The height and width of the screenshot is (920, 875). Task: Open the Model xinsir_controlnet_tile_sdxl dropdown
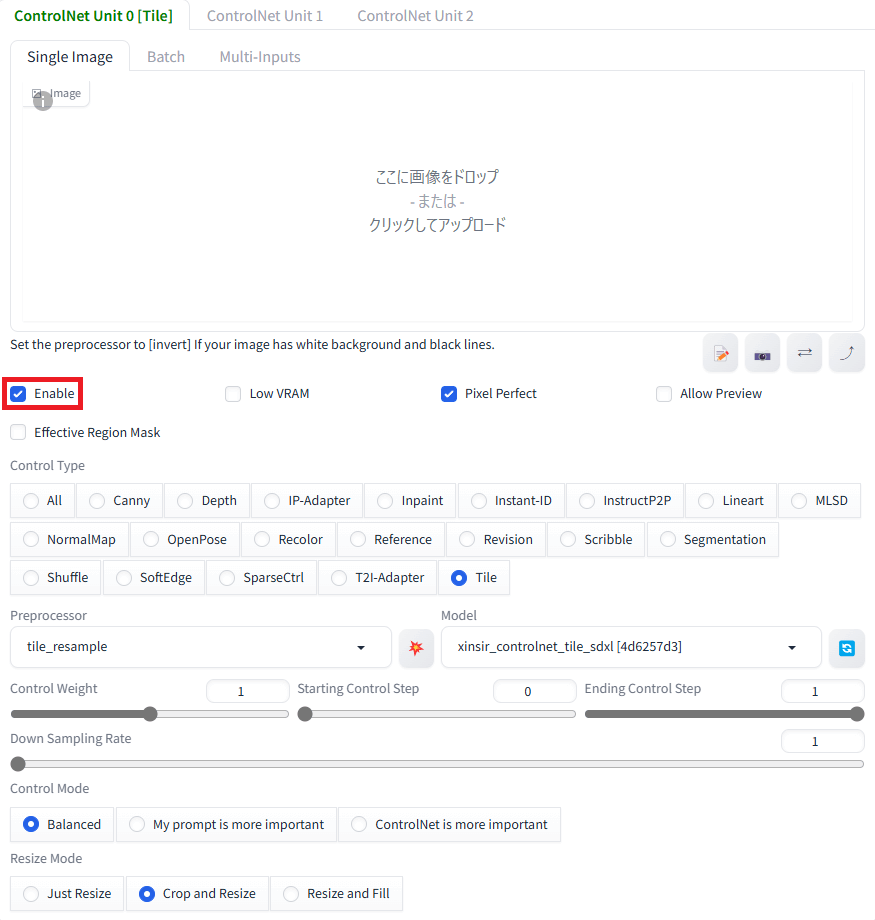(631, 647)
